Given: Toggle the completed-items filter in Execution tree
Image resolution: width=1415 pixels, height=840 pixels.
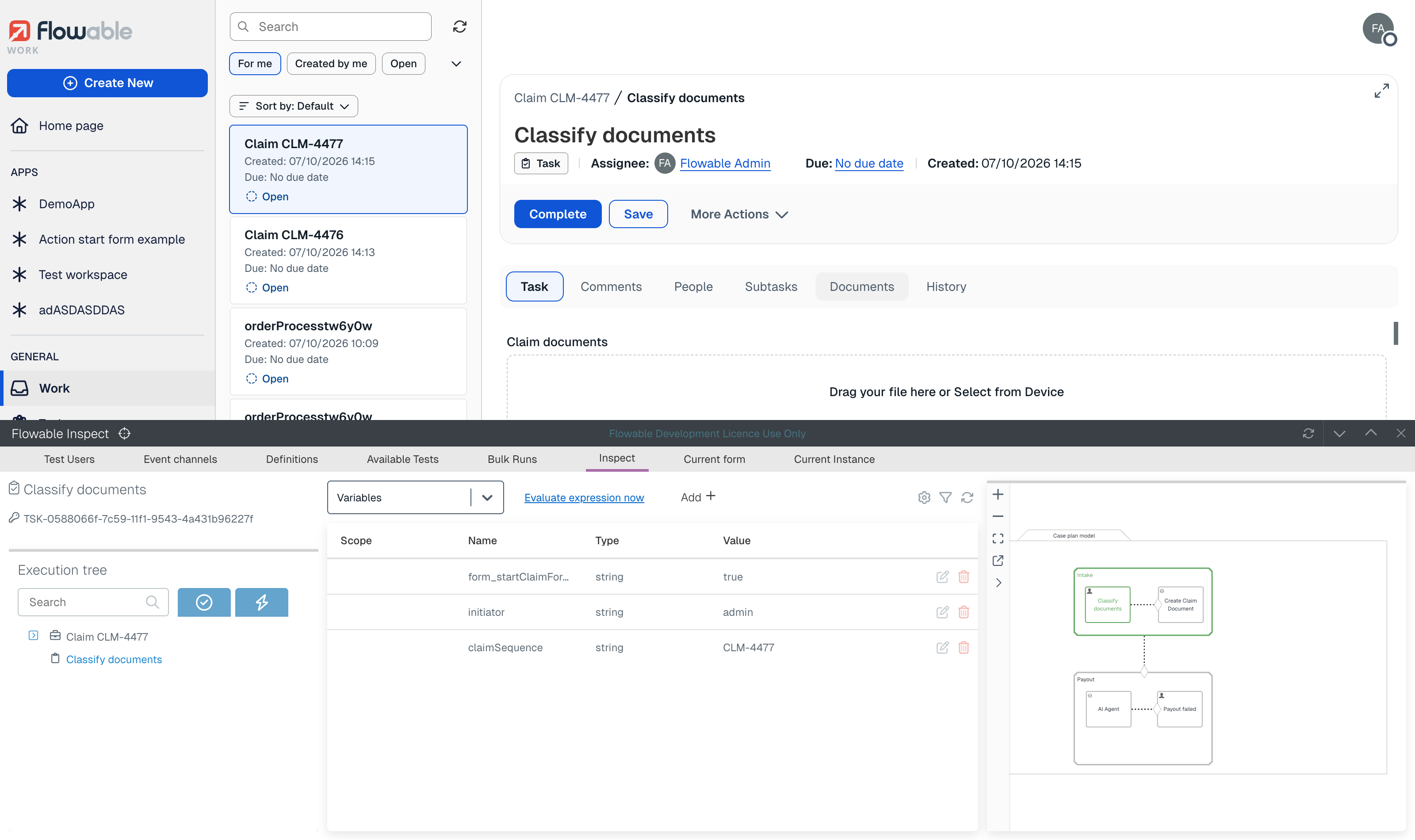Looking at the screenshot, I should coord(204,602).
